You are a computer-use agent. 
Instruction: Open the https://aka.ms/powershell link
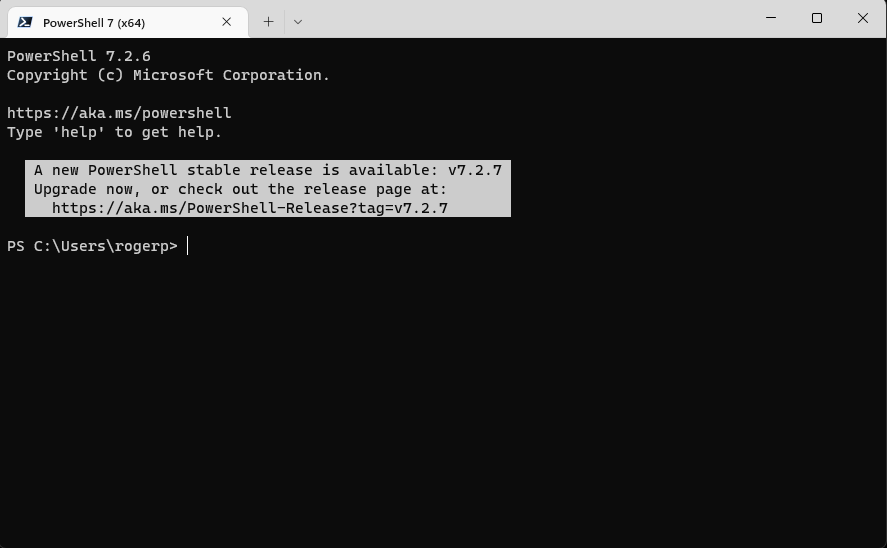tap(119, 113)
